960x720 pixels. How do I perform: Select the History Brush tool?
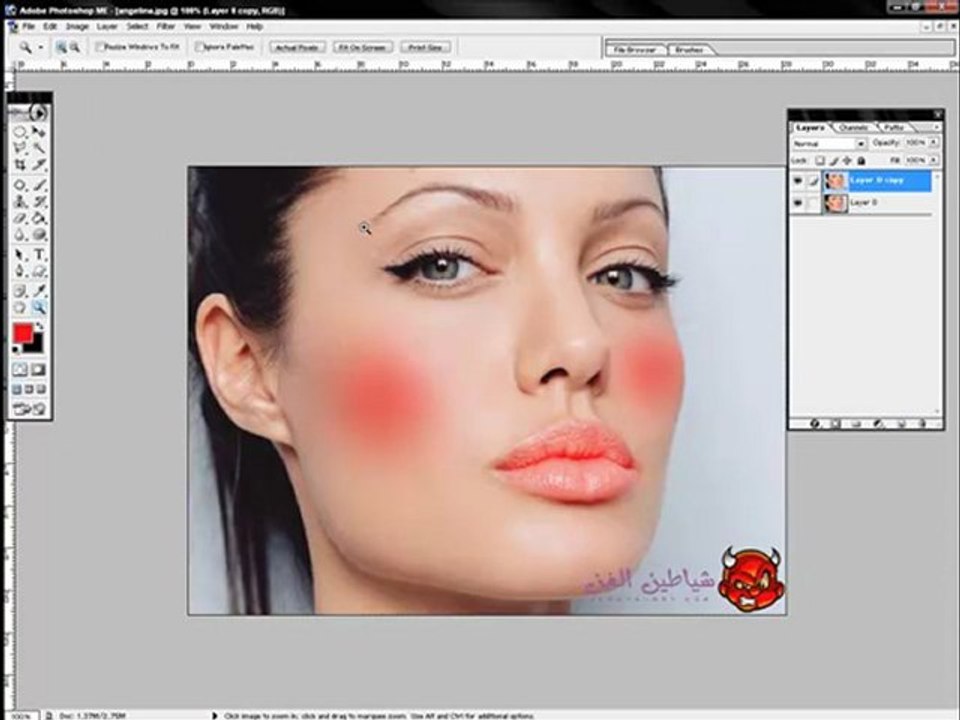point(39,201)
